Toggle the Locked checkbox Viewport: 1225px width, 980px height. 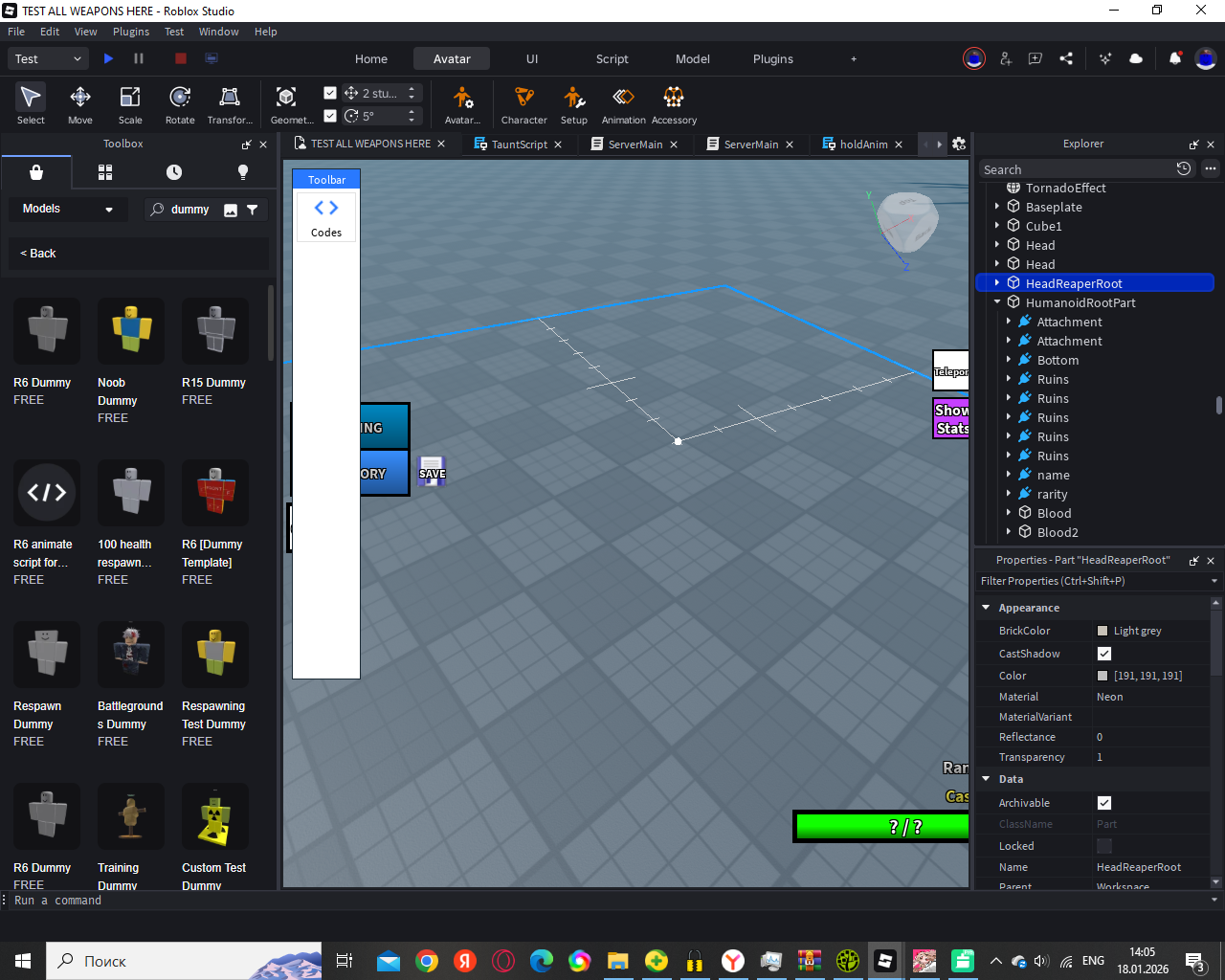click(x=1104, y=846)
